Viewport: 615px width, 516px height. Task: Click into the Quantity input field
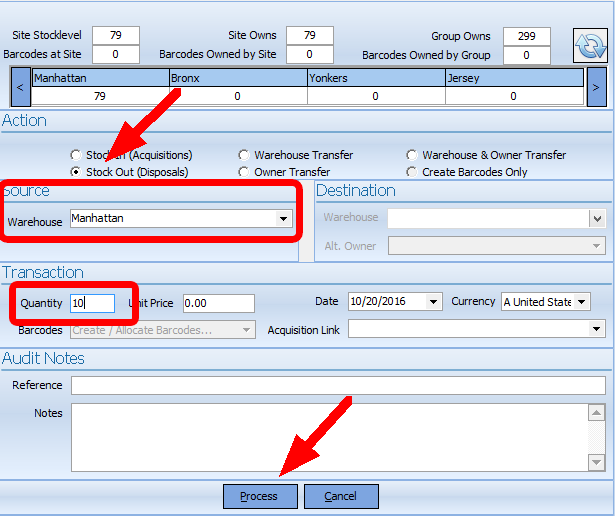pos(92,303)
